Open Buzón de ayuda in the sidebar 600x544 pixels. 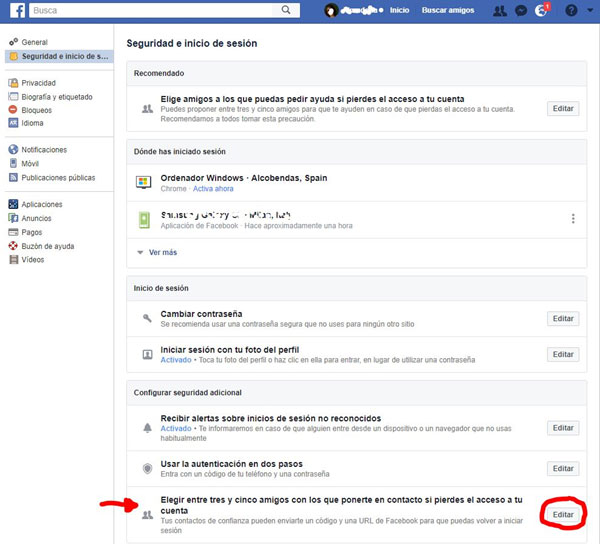click(x=48, y=246)
